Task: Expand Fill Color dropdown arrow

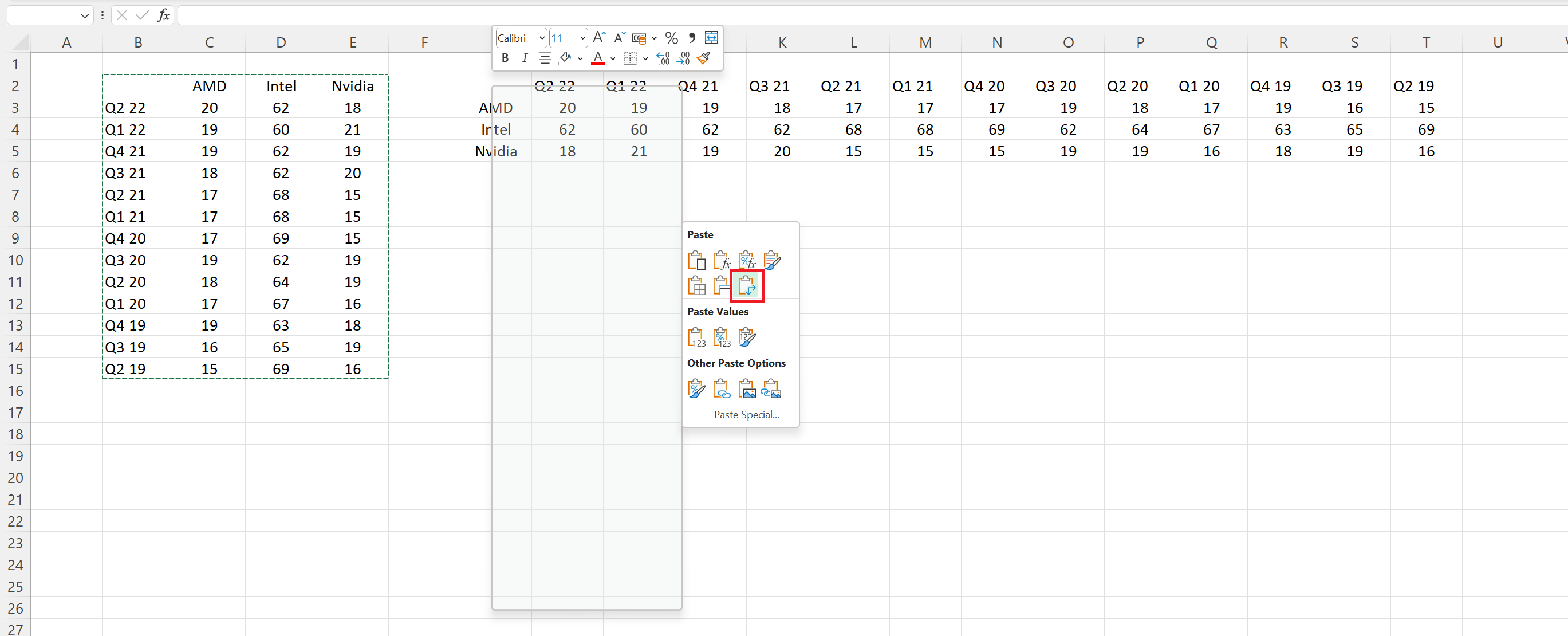Action: tap(580, 58)
